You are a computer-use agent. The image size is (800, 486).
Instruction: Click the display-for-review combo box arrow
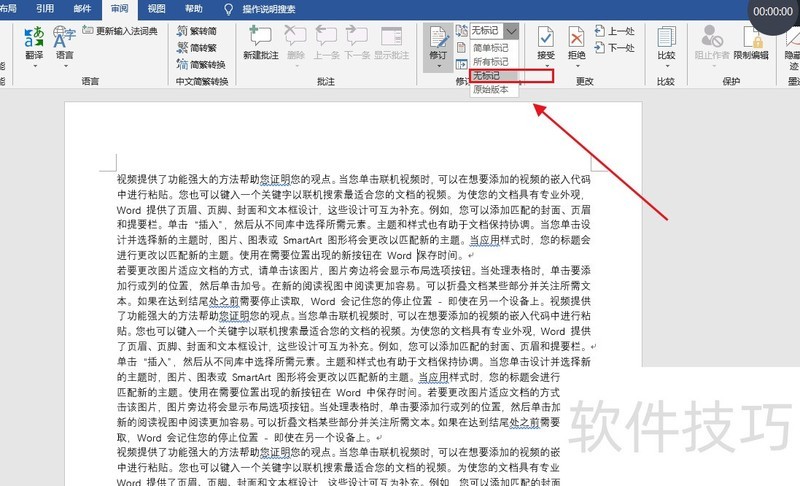[x=511, y=31]
